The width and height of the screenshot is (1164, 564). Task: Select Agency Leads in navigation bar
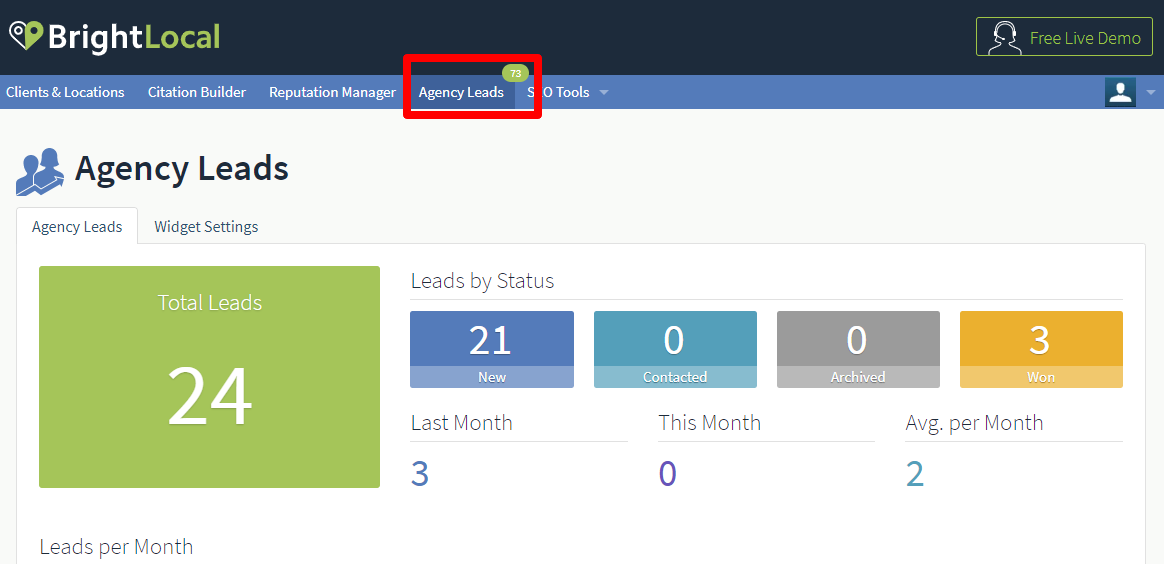(461, 92)
